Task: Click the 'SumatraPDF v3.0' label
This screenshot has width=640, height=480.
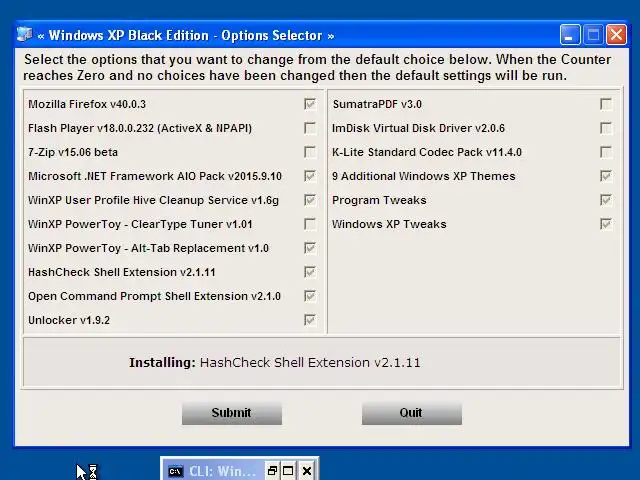Action: click(x=377, y=104)
